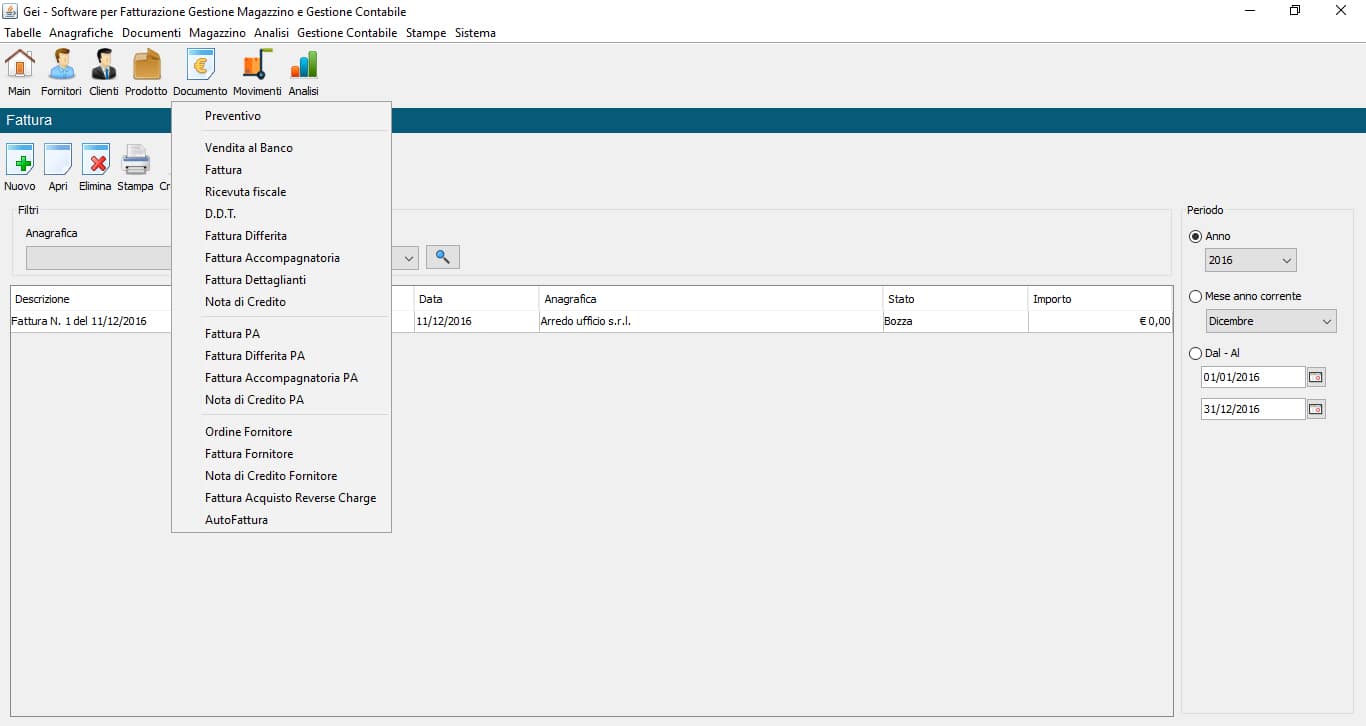Open the Gestione Contabile menu
The height and width of the screenshot is (726, 1366).
coord(347,33)
